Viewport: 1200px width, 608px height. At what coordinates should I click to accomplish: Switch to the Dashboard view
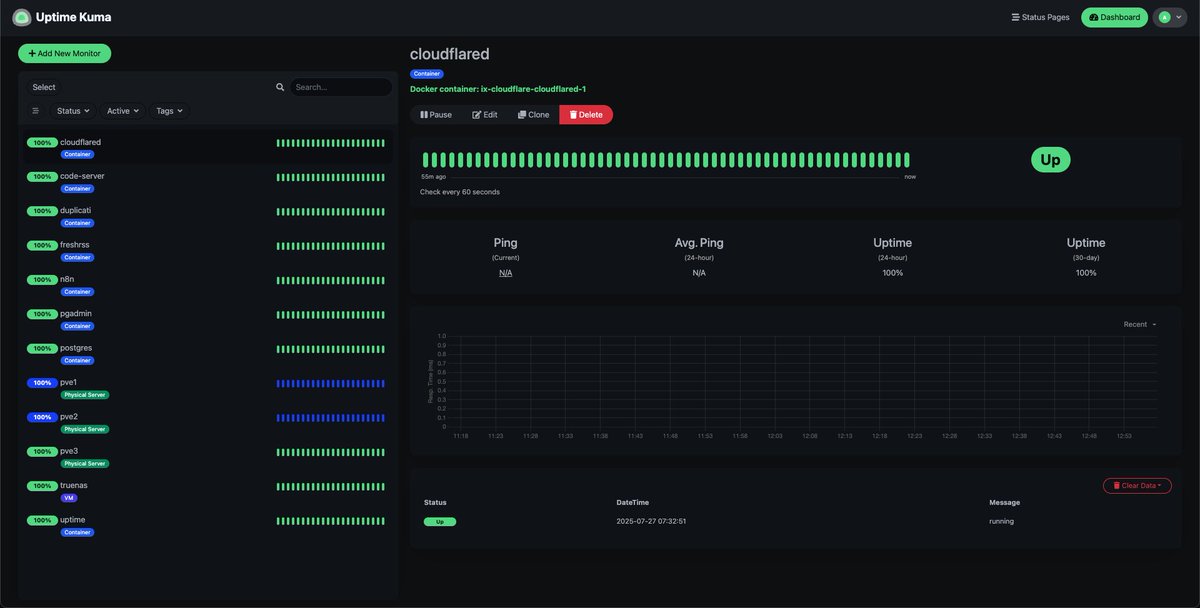tap(1114, 16)
